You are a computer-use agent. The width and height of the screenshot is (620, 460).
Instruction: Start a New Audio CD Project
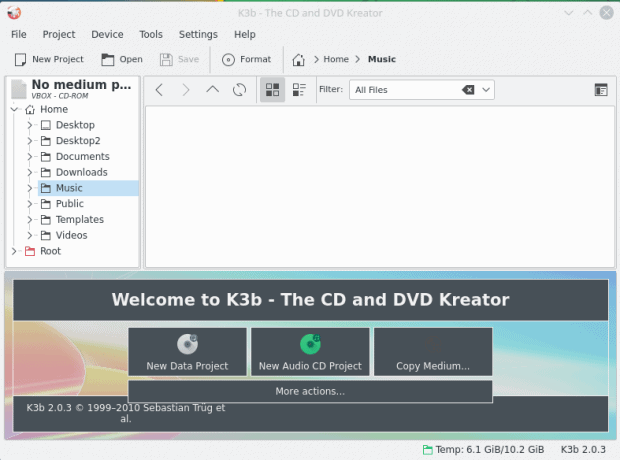[310, 352]
